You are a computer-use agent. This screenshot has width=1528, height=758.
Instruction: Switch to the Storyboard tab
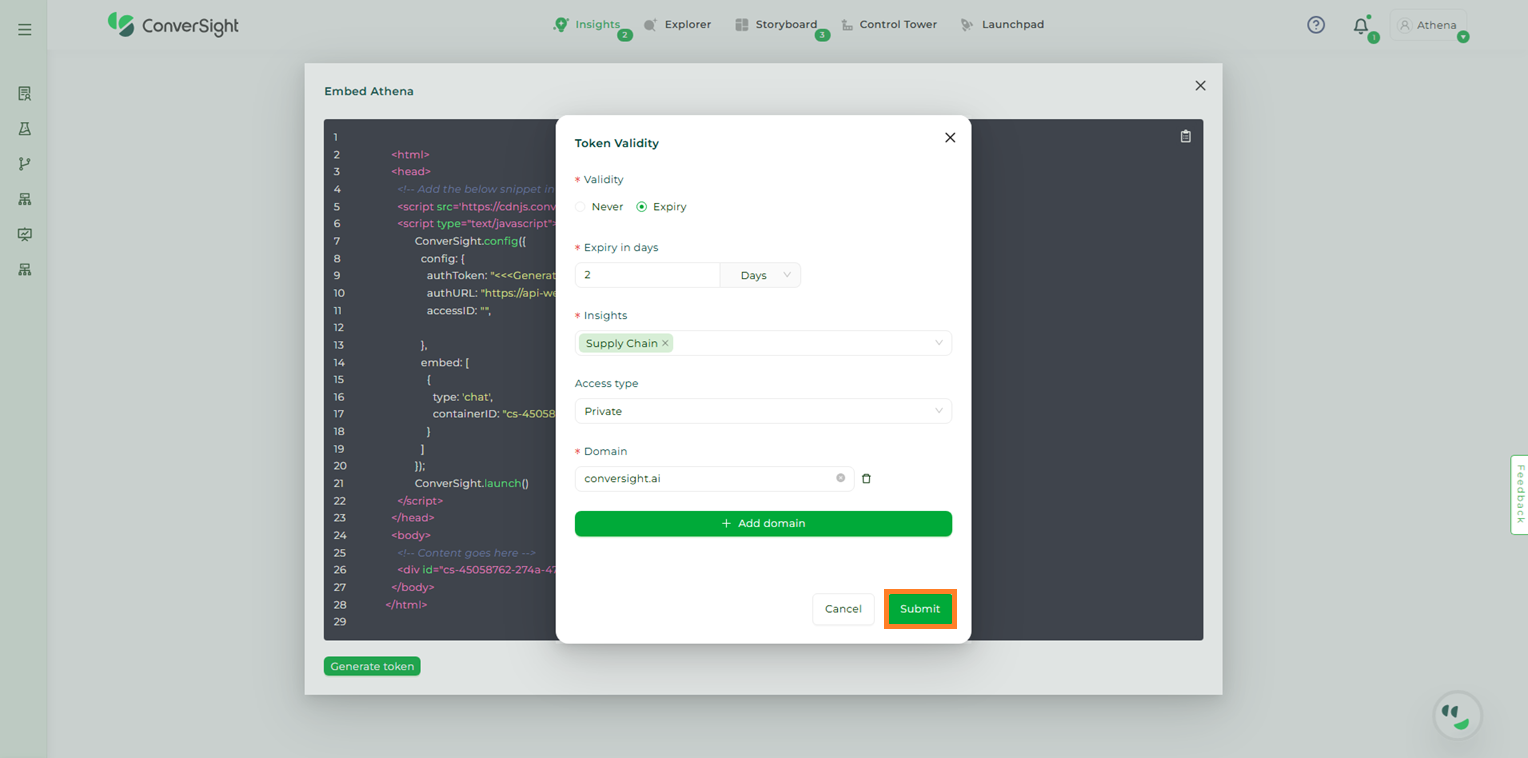click(776, 25)
